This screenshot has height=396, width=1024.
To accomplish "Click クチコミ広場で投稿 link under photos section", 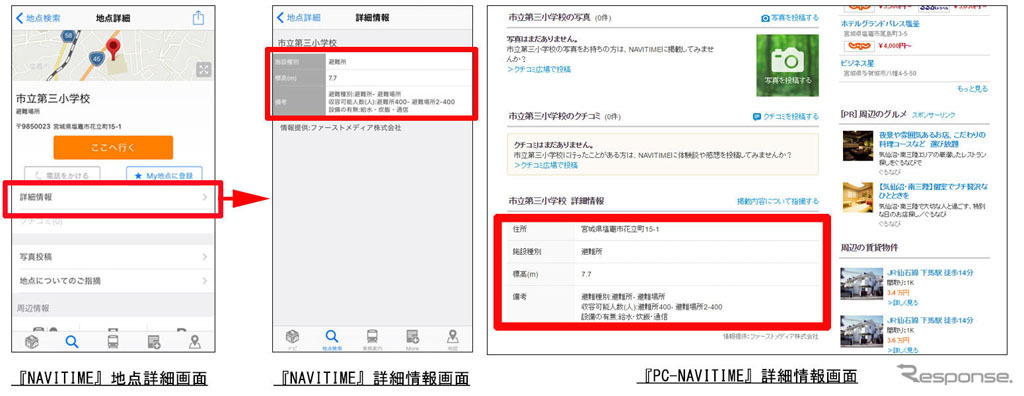I will click(x=539, y=69).
